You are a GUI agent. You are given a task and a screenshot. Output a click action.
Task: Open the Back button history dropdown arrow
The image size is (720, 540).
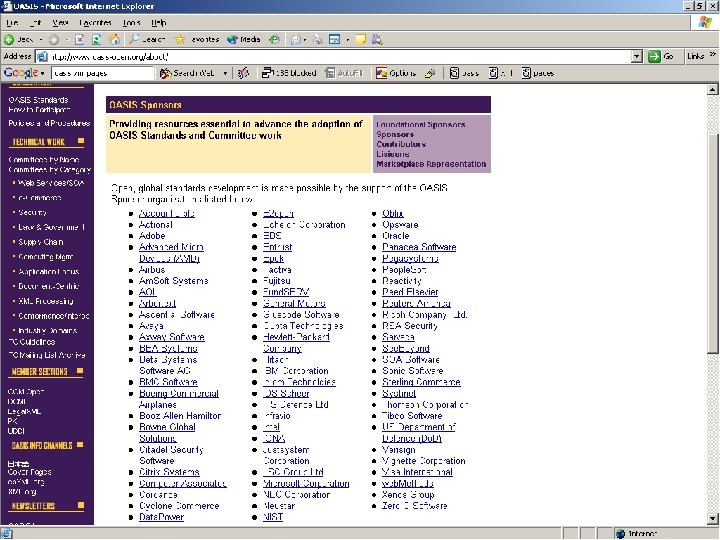41,39
